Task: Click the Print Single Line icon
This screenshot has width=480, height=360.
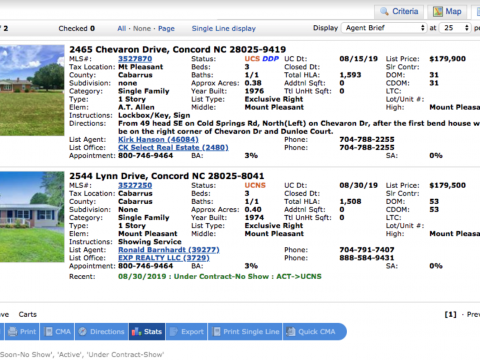Action: pos(217,332)
